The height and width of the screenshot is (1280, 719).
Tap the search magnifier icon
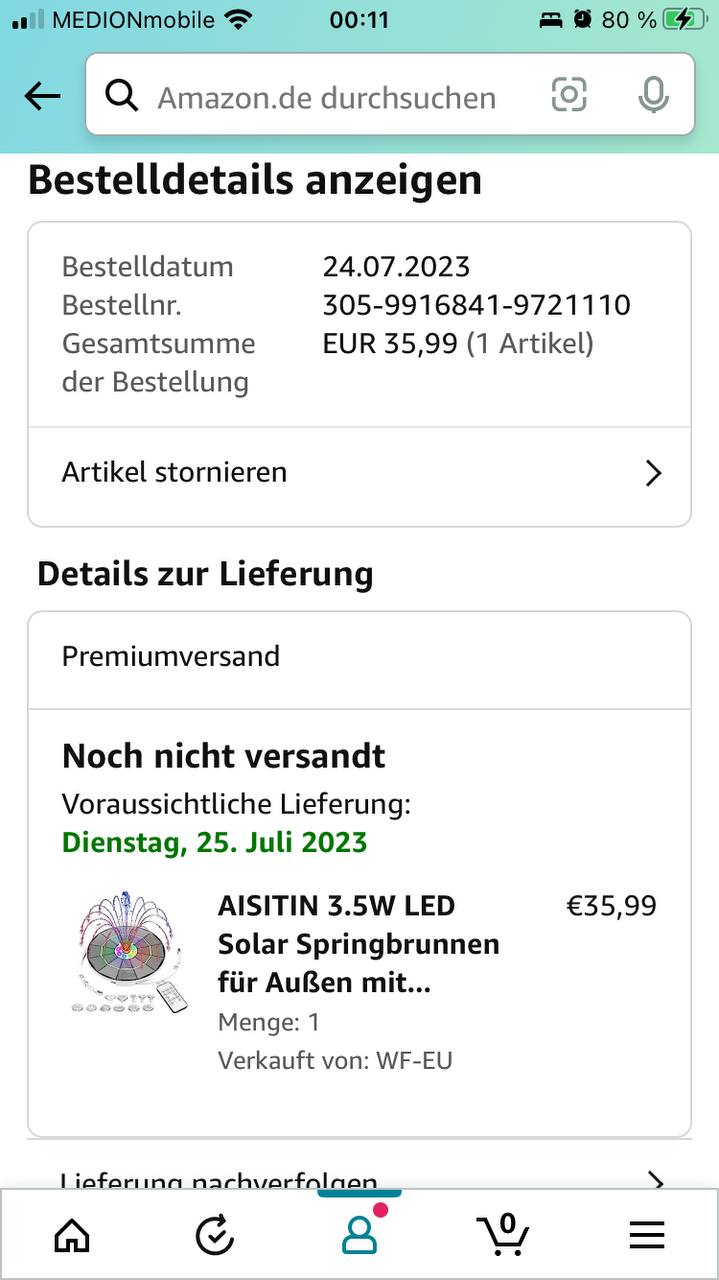pyautogui.click(x=122, y=96)
